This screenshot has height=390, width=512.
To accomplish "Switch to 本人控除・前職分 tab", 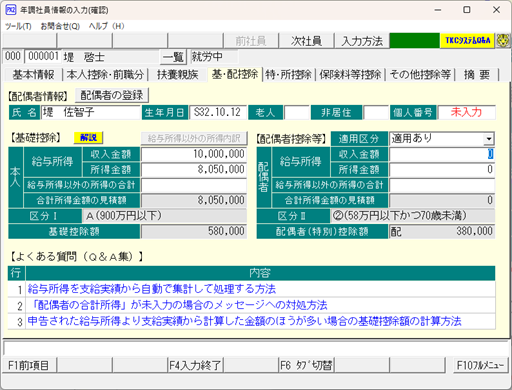I will pyautogui.click(x=105, y=75).
